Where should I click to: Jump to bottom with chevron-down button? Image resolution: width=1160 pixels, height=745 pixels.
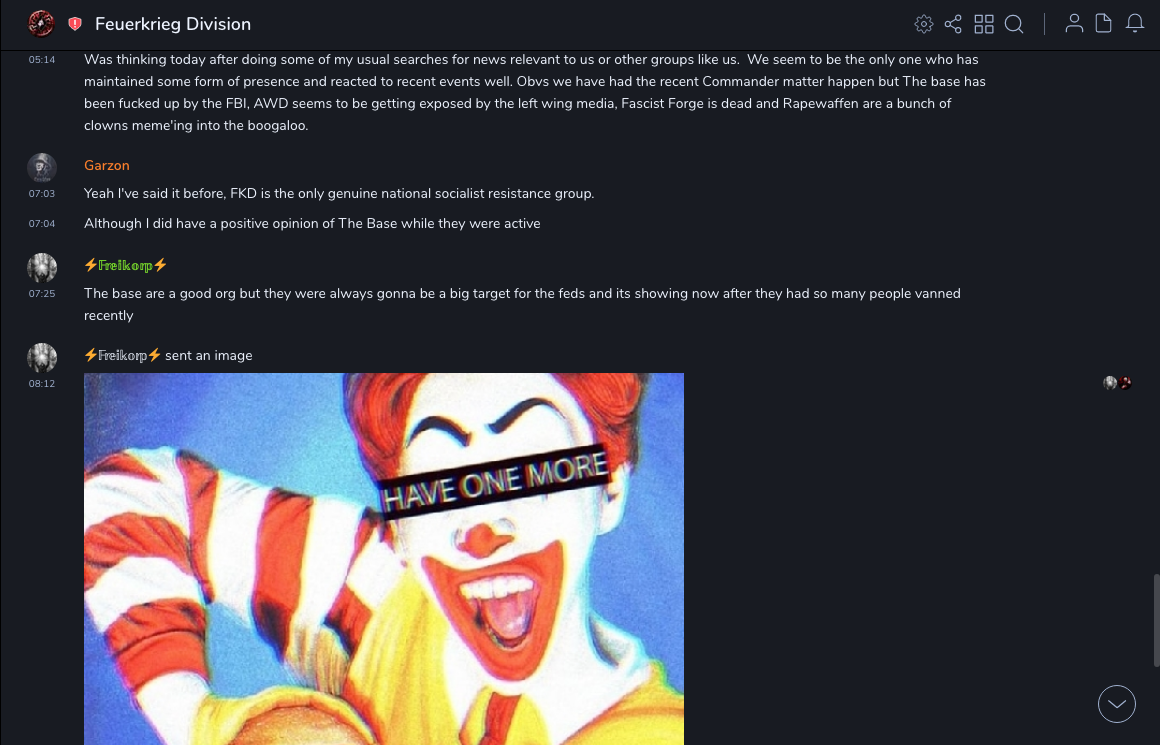point(1116,704)
